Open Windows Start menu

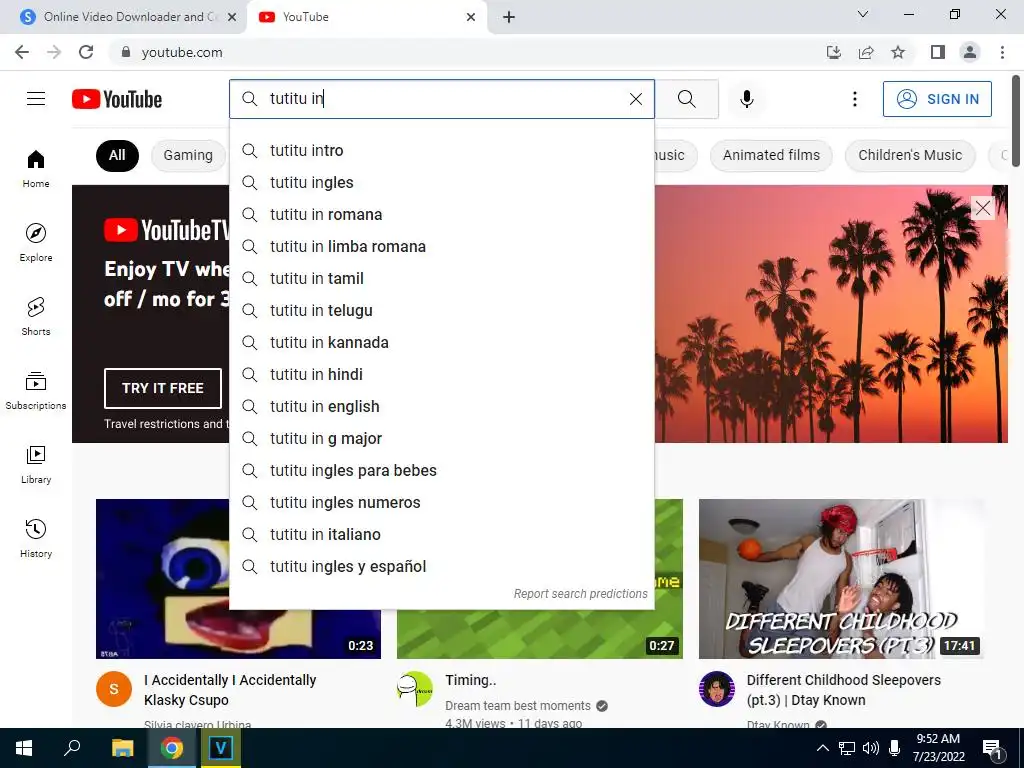point(24,748)
